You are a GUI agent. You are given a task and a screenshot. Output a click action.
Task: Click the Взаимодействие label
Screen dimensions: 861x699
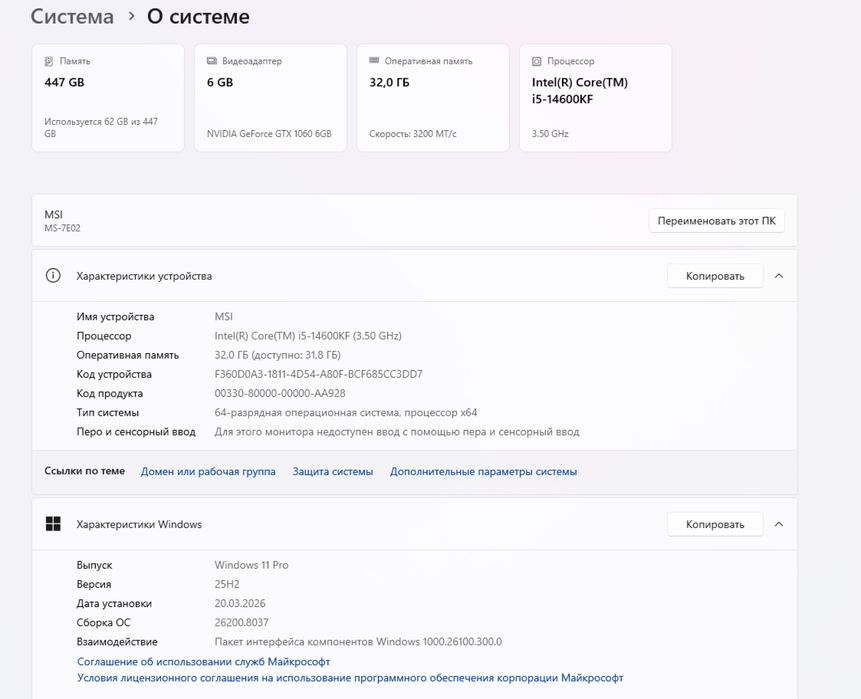tap(117, 641)
